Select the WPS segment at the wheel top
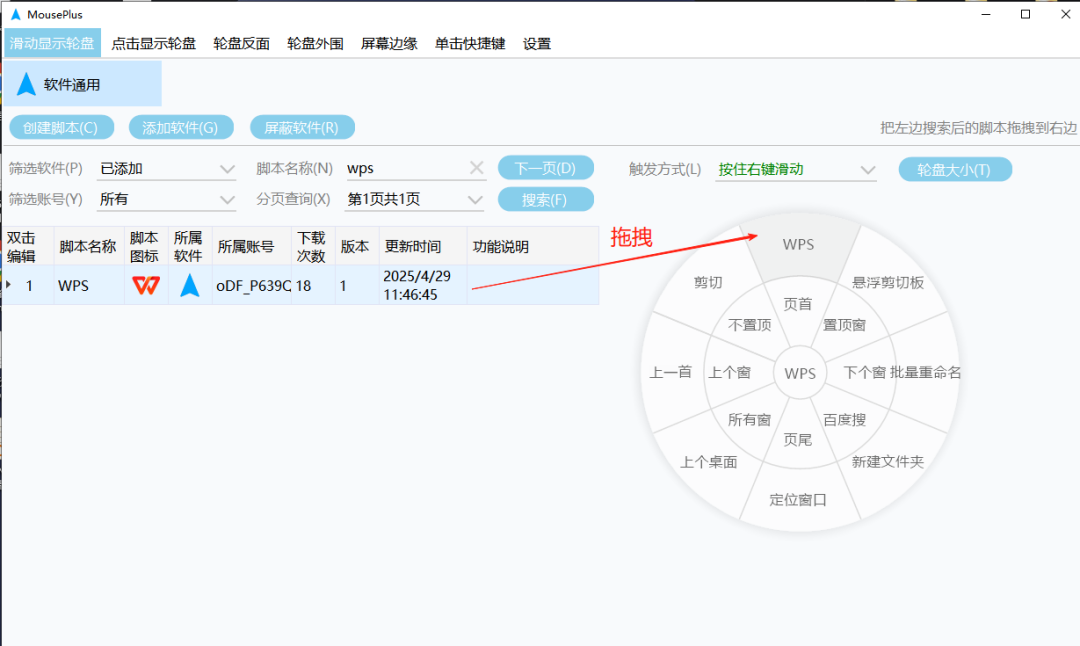 coord(798,244)
